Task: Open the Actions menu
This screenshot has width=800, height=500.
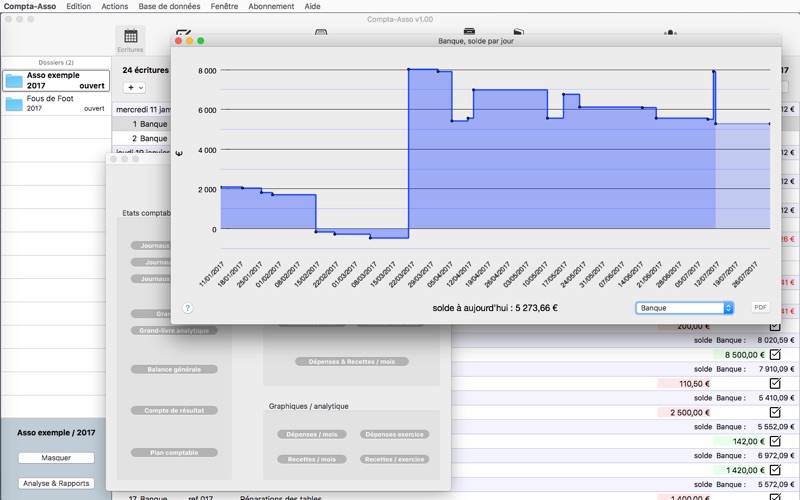Action: point(114,6)
